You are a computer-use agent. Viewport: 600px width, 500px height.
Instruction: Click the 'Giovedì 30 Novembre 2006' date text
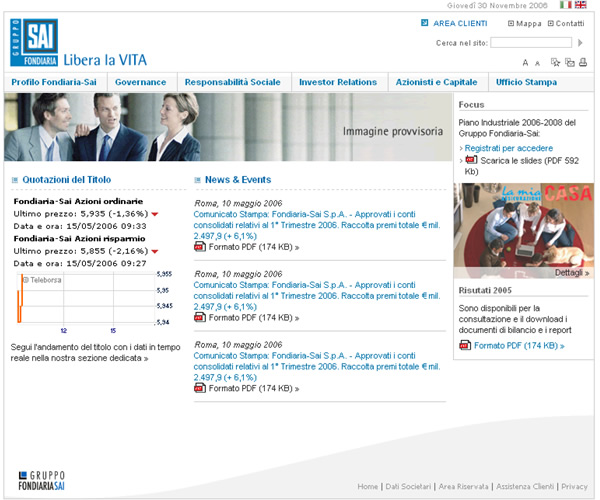[x=497, y=5]
